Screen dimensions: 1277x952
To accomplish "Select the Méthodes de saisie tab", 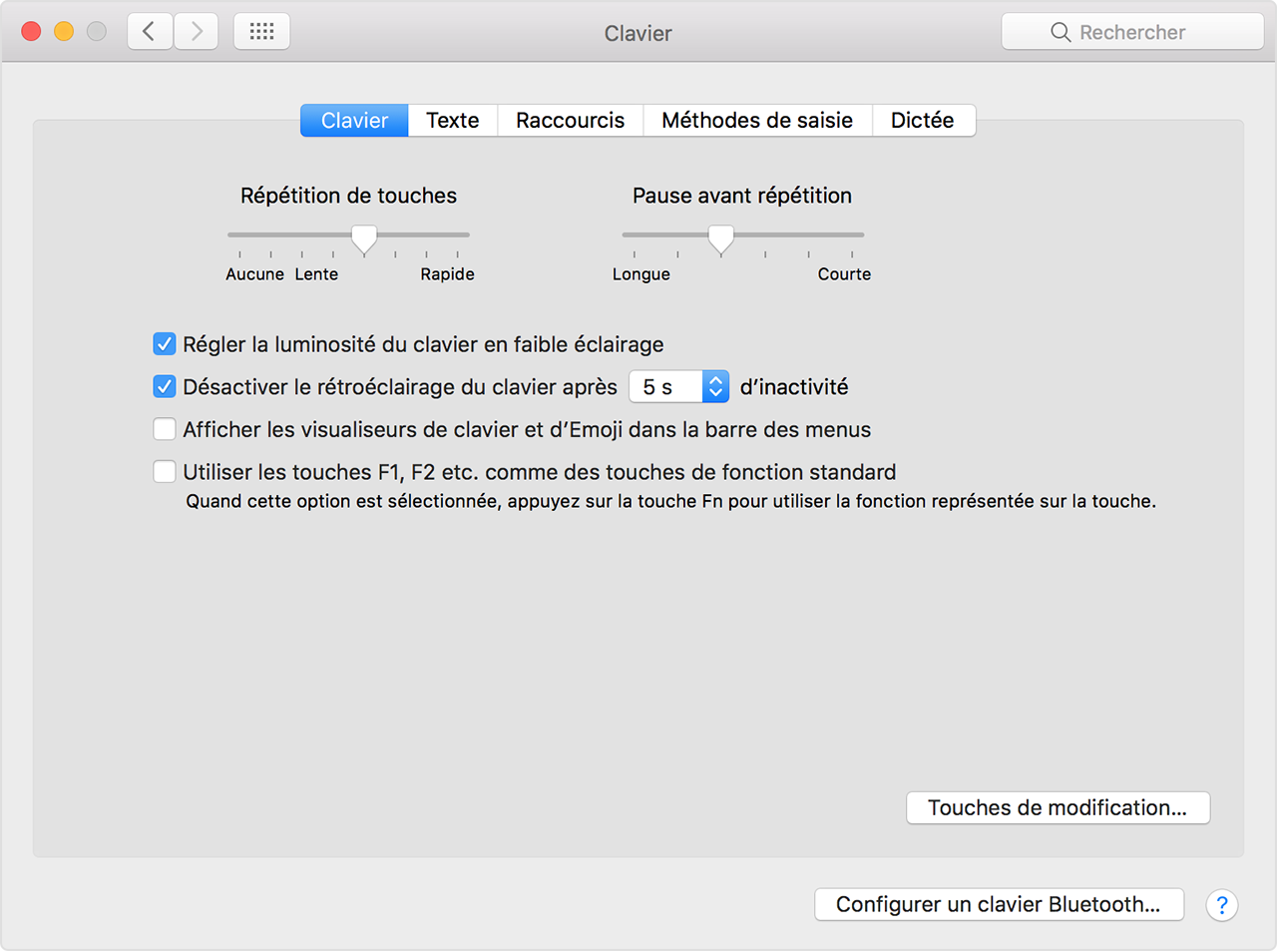I will 756,121.
